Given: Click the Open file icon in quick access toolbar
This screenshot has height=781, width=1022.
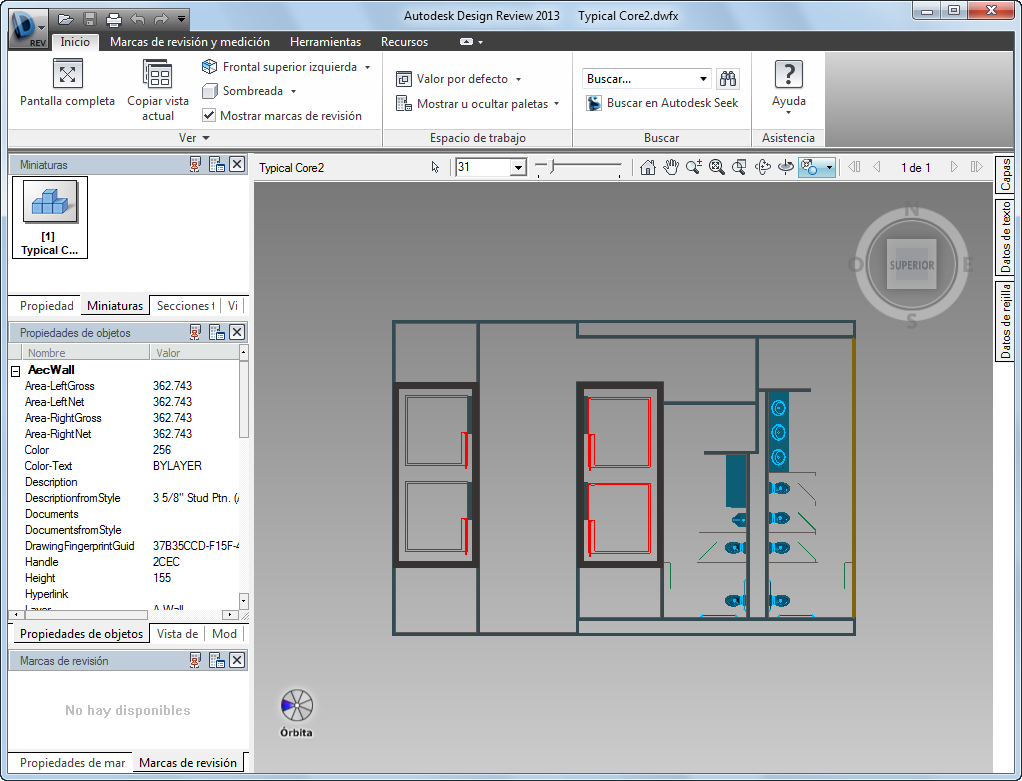Looking at the screenshot, I should pyautogui.click(x=65, y=19).
